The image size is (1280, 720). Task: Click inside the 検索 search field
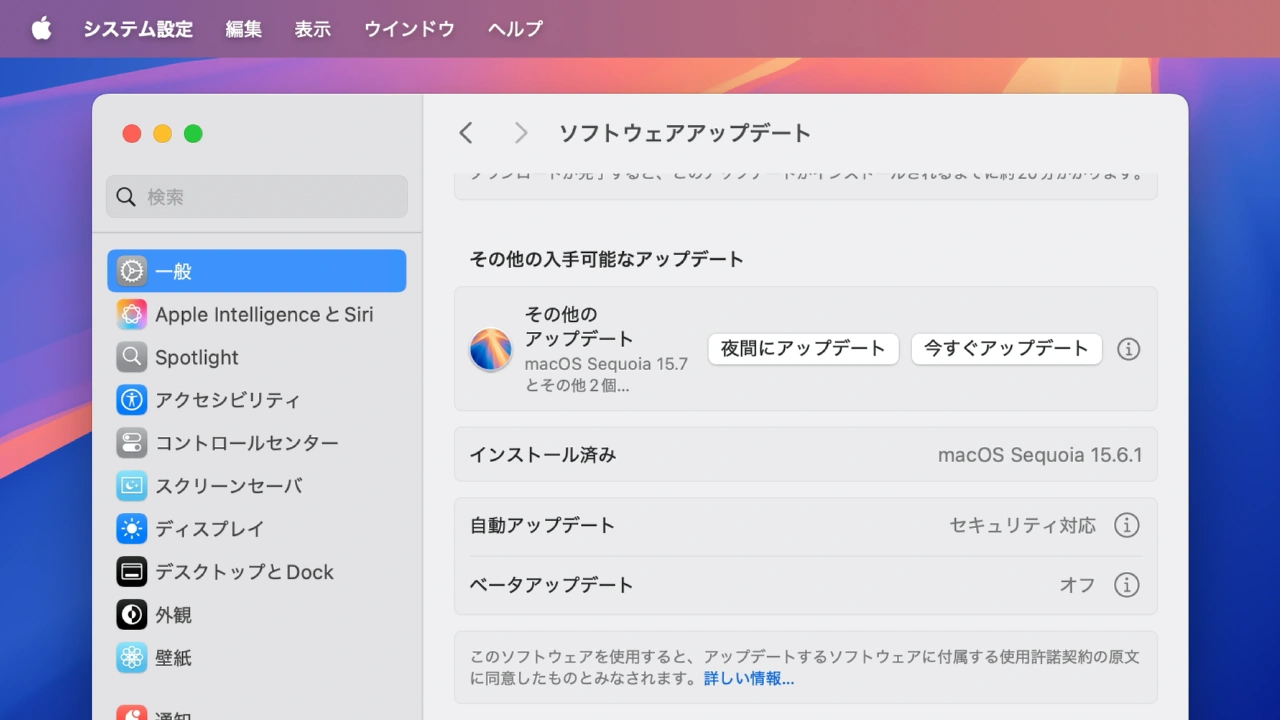tap(255, 196)
